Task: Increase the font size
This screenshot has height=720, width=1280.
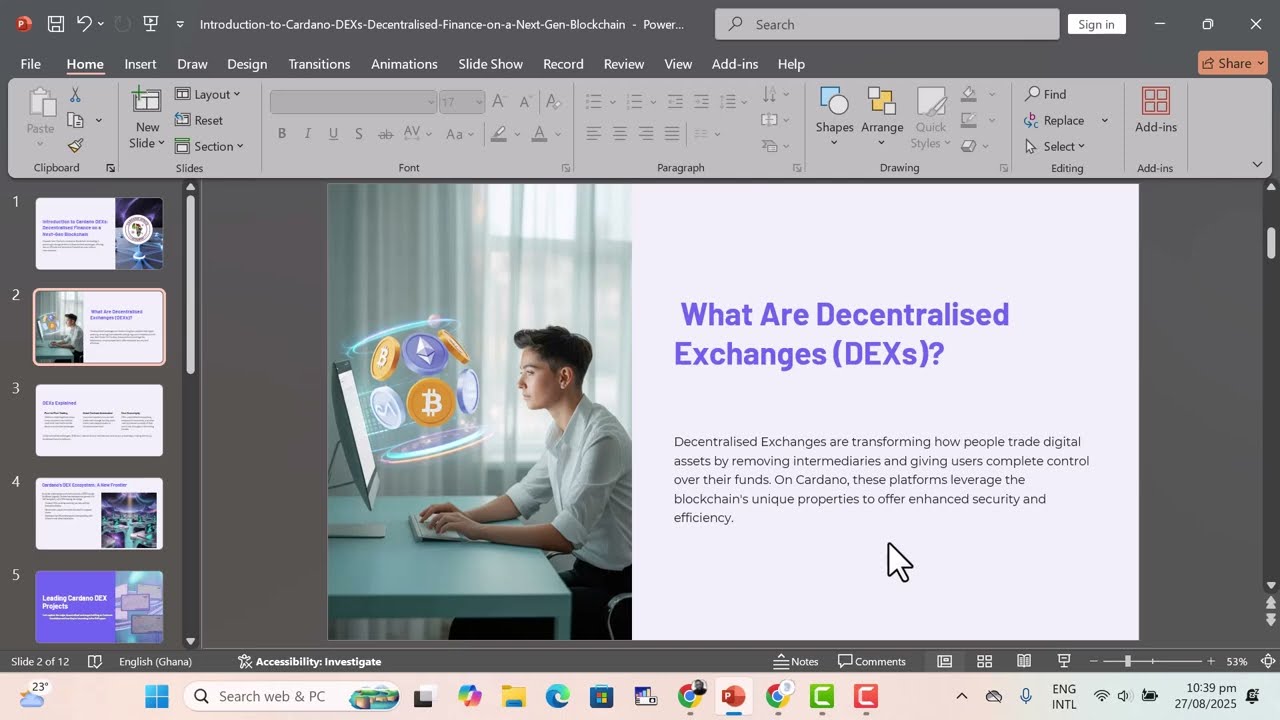Action: [500, 102]
